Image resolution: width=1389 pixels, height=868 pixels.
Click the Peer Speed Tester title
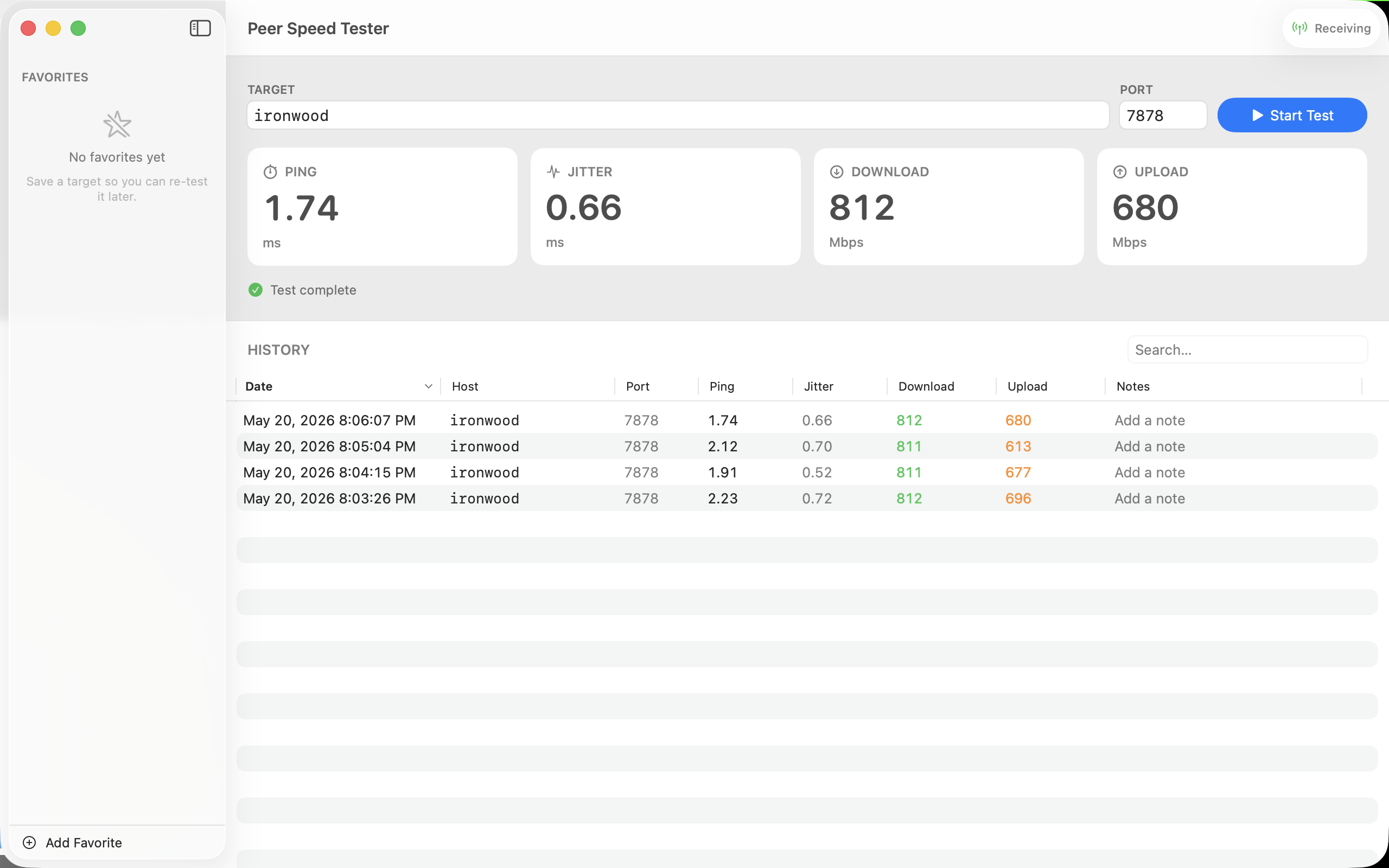318,28
